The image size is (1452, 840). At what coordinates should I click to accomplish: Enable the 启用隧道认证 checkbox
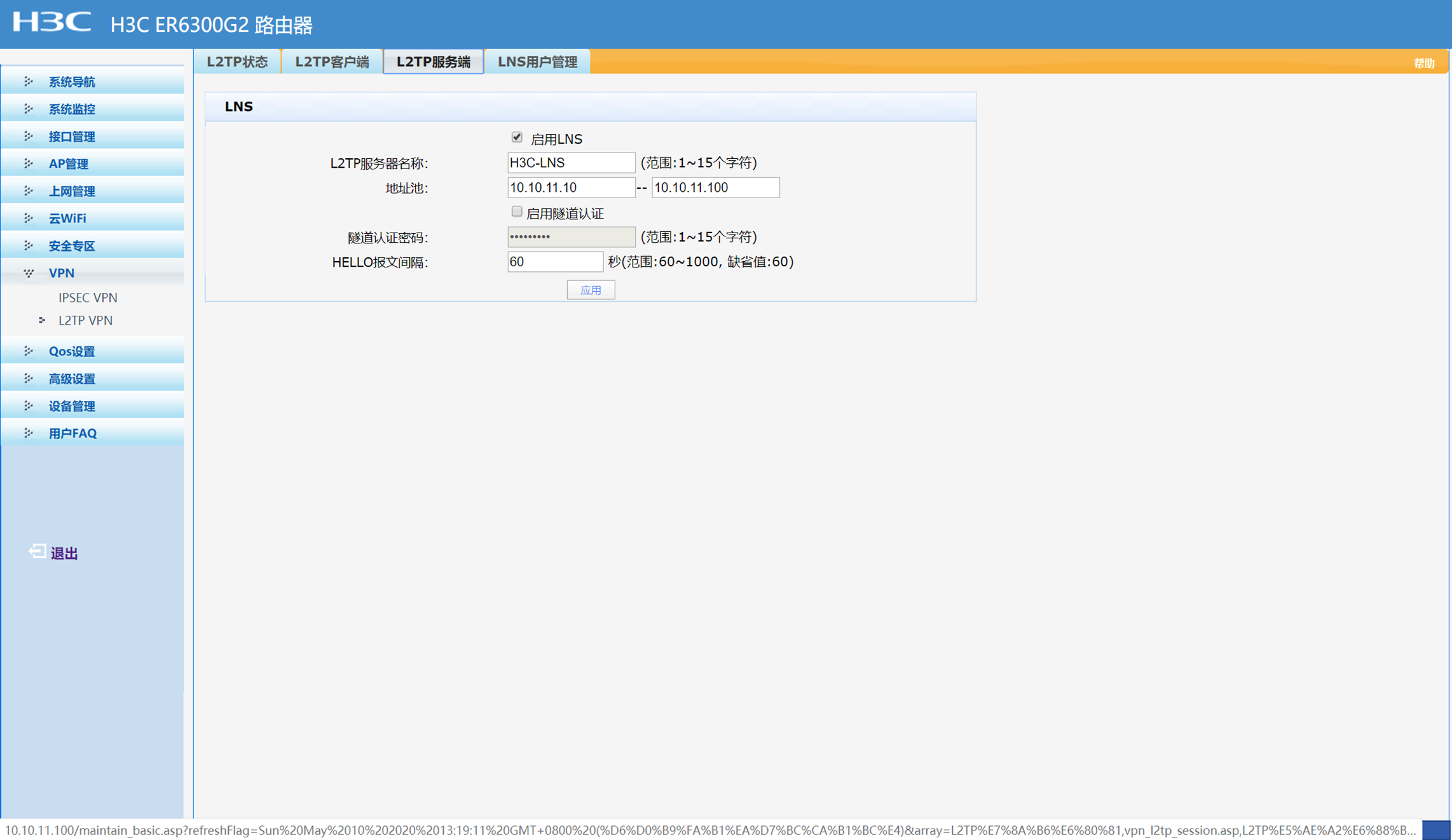(517, 212)
